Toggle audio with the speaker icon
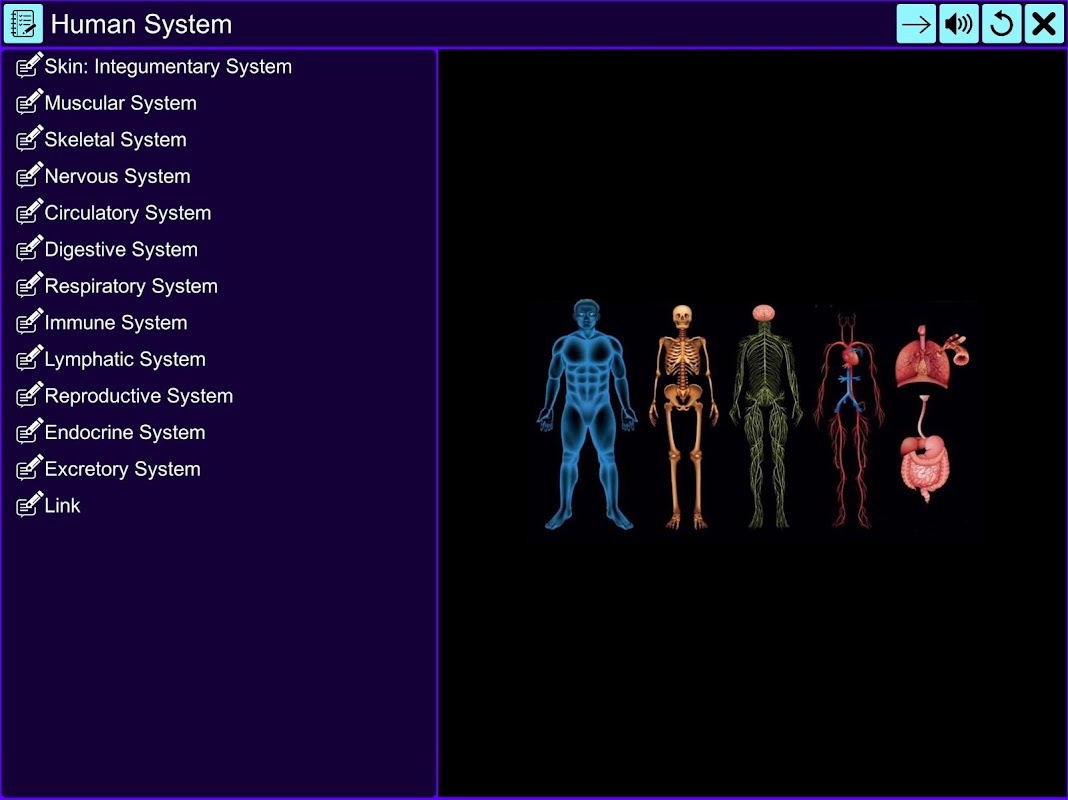Viewport: 1068px width, 800px height. pos(958,24)
